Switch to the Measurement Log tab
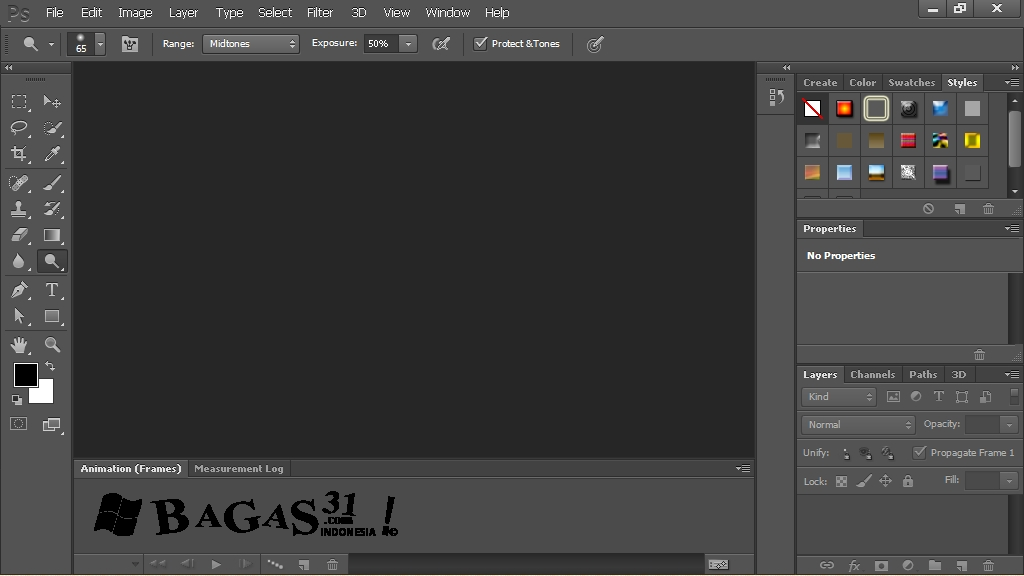This screenshot has height=576, width=1024. pyautogui.click(x=239, y=468)
